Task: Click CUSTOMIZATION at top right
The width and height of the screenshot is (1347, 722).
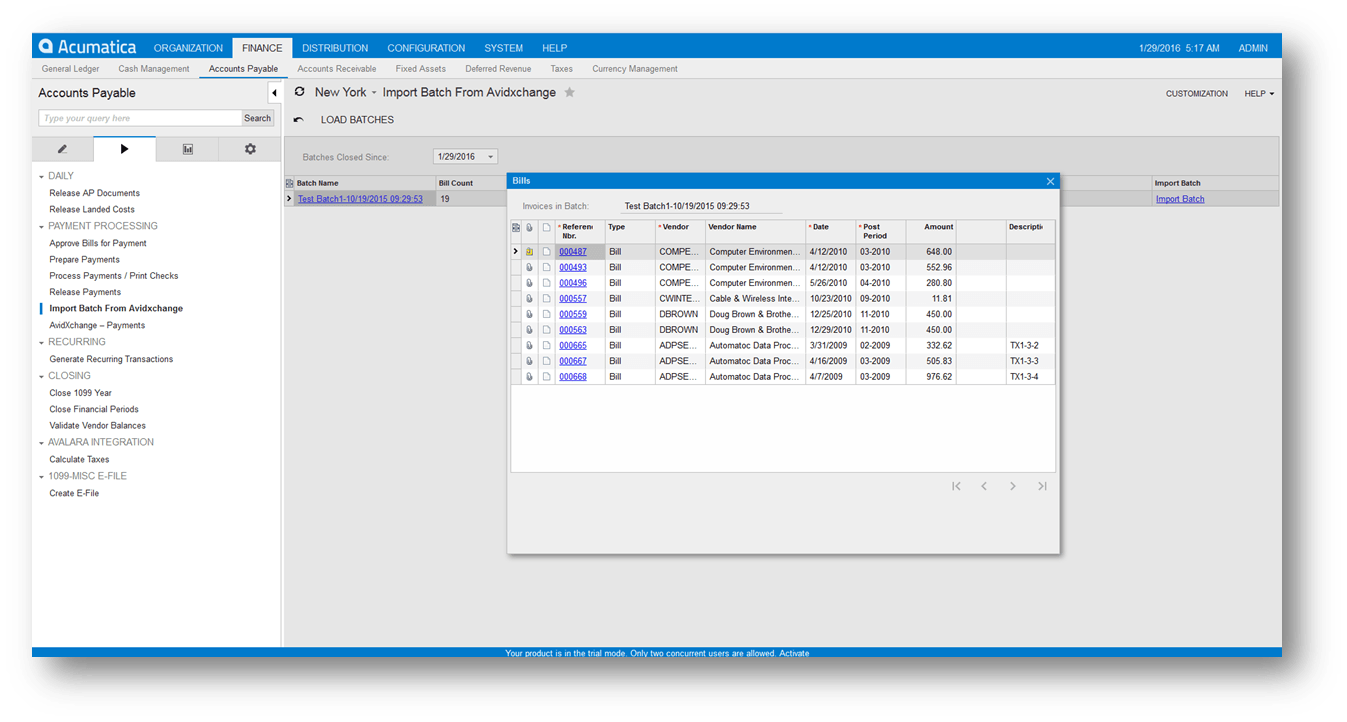Action: [1197, 94]
